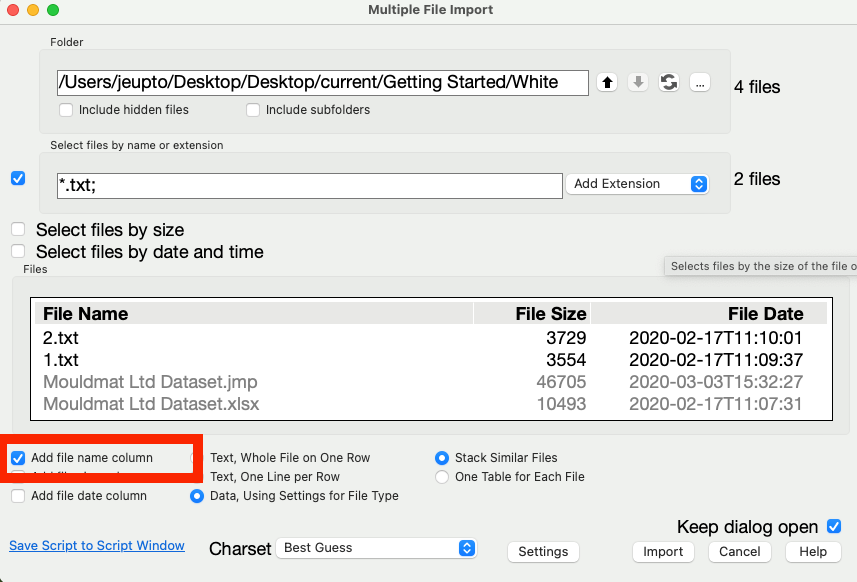Click the up folder arrow icon
This screenshot has height=582, width=857.
(607, 83)
